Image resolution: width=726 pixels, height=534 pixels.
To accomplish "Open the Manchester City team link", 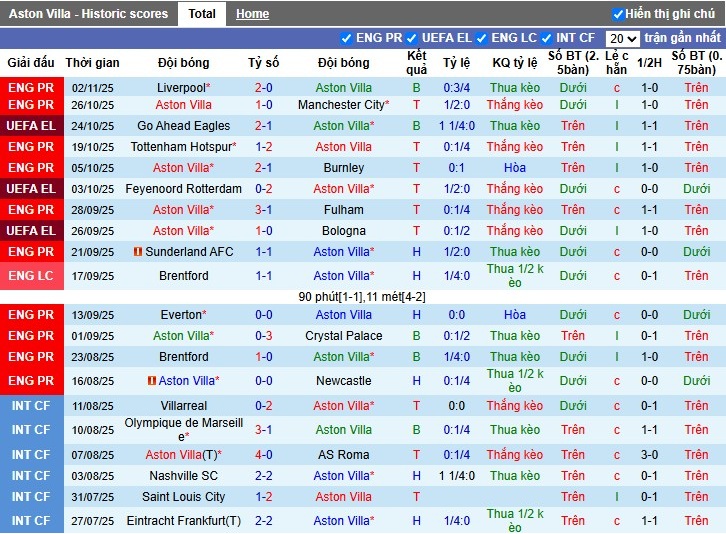I will 343,105.
